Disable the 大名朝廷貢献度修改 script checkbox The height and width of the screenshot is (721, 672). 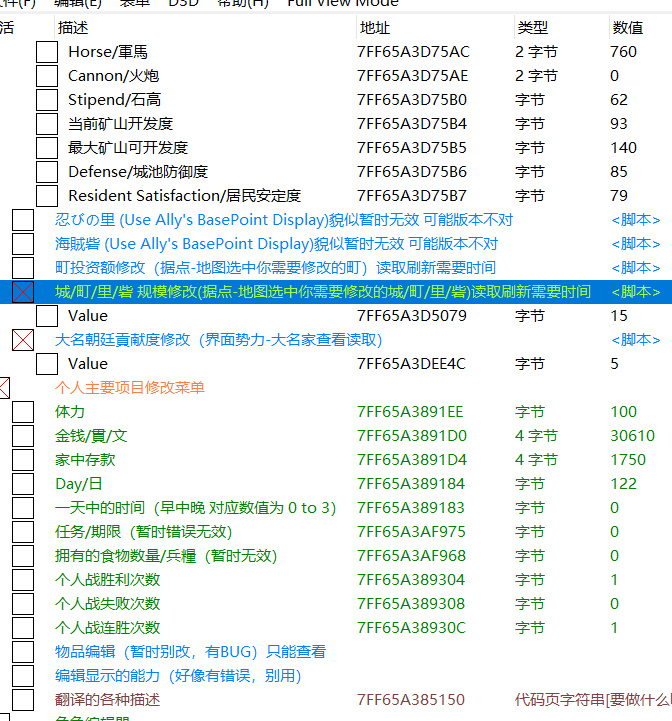(x=23, y=340)
